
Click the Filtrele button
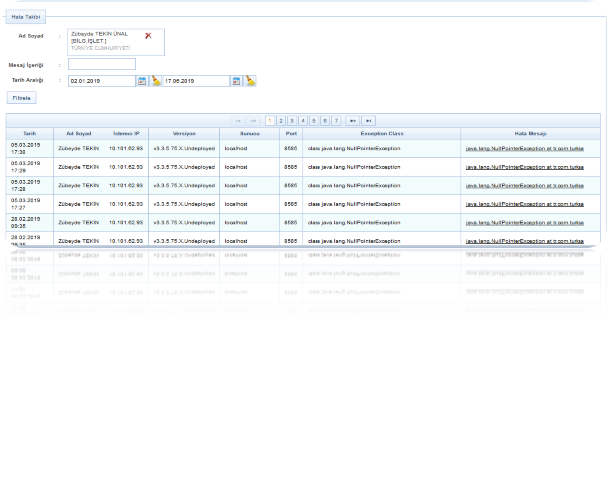click(x=21, y=98)
